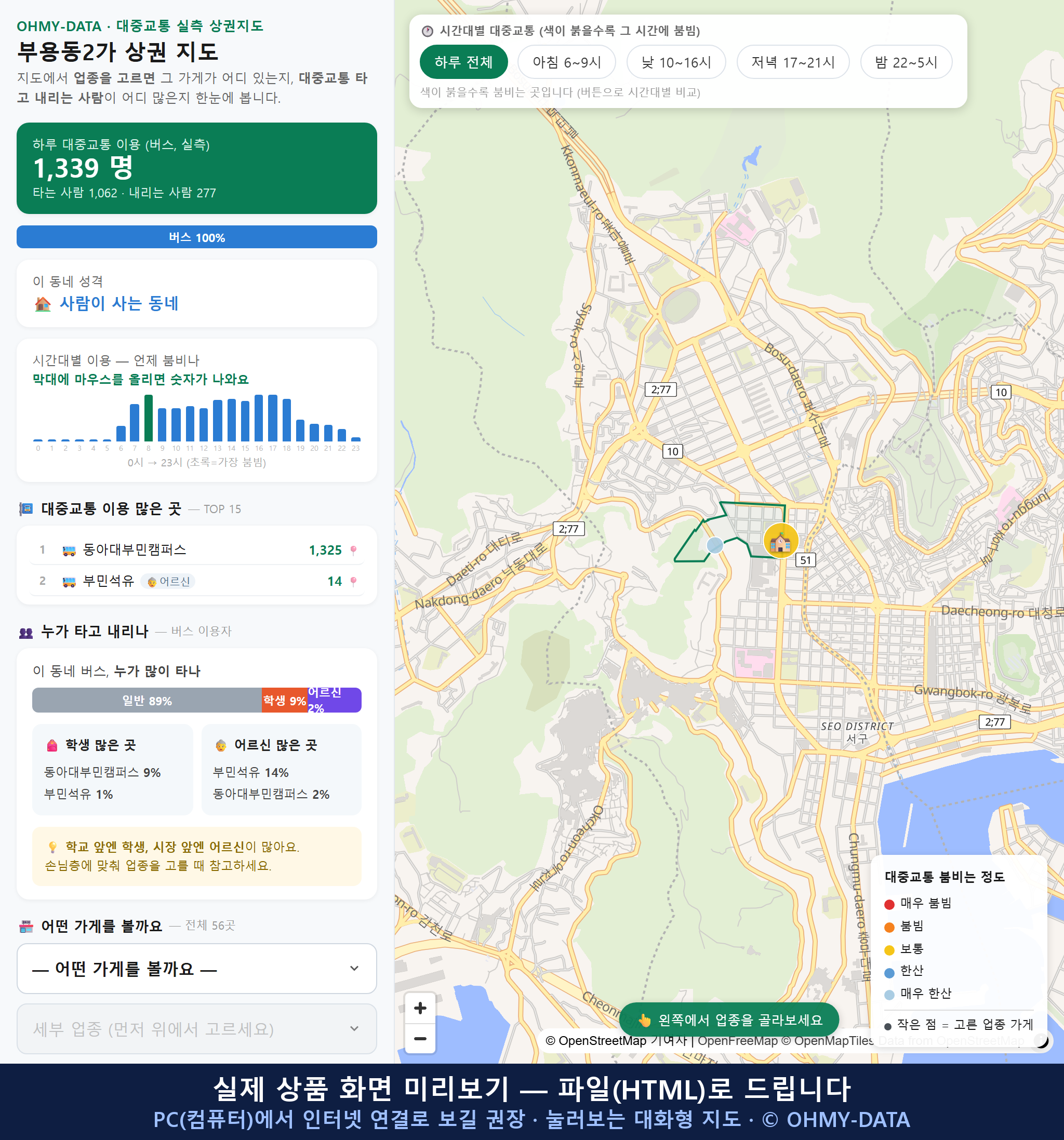Click attribution toggle icon at map corner
This screenshot has height=1140, width=1064.
[1041, 1040]
